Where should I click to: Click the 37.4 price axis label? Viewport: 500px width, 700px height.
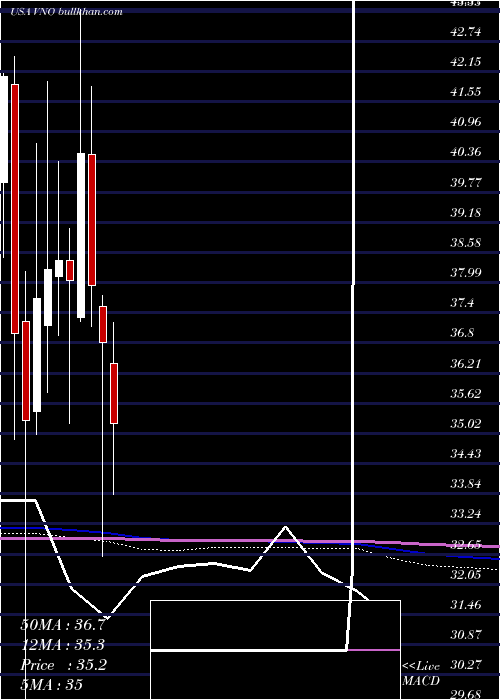click(x=462, y=303)
